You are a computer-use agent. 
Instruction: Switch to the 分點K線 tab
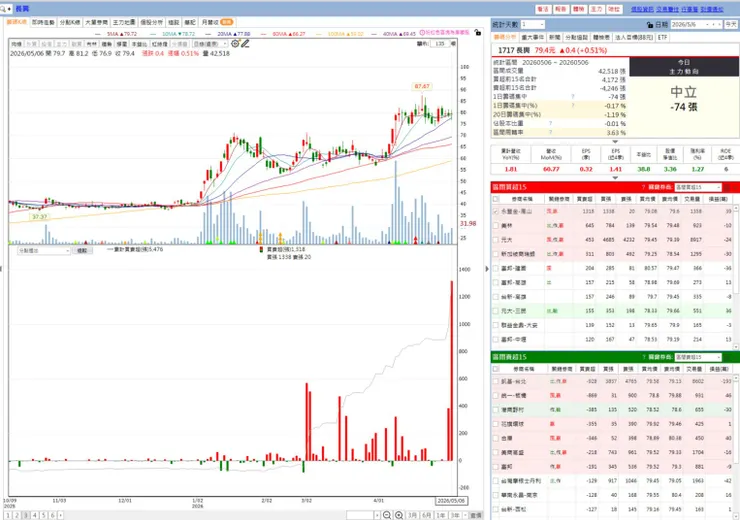(x=70, y=22)
